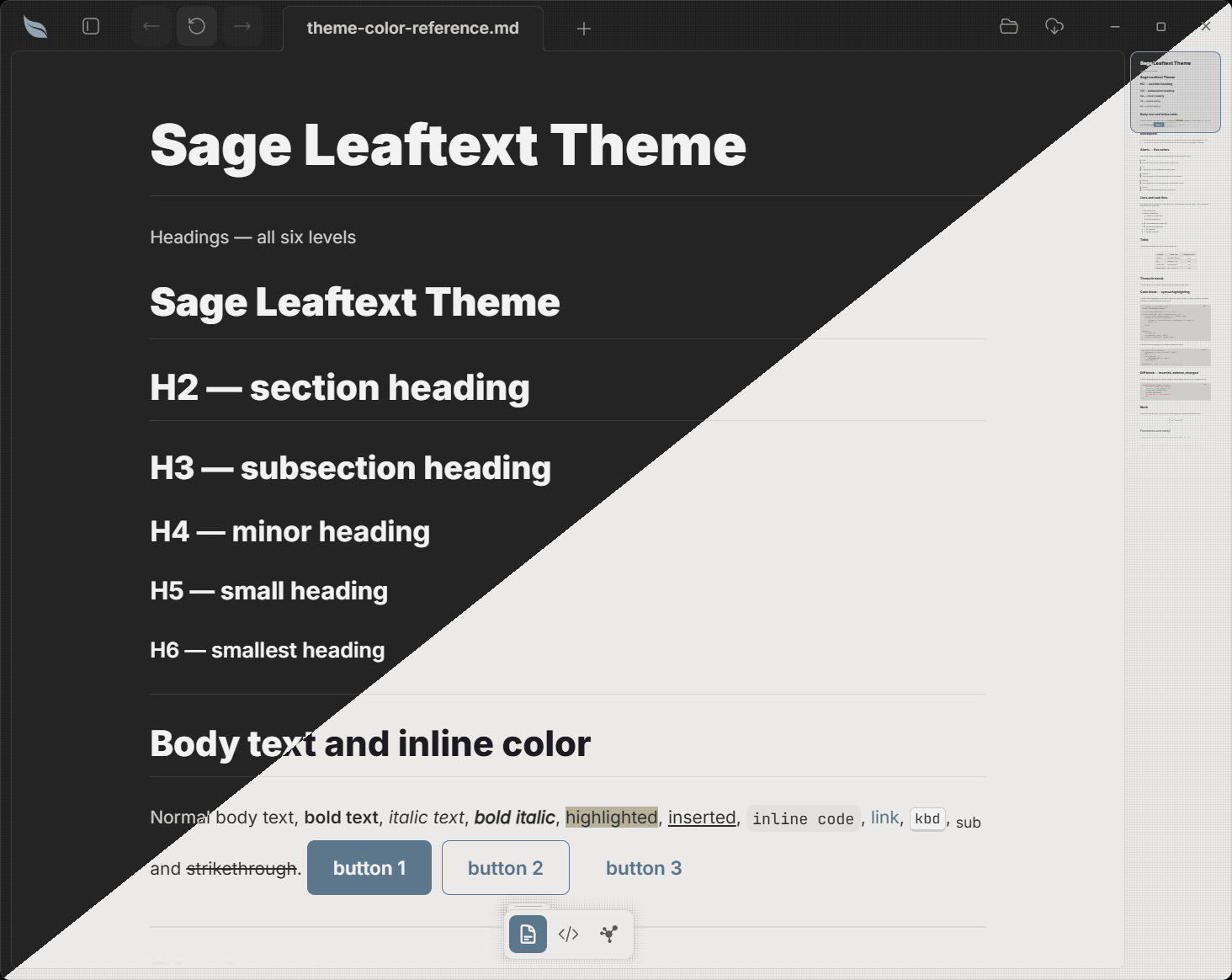Image resolution: width=1232 pixels, height=980 pixels.
Task: Click the cloud download icon
Action: coord(1054,27)
